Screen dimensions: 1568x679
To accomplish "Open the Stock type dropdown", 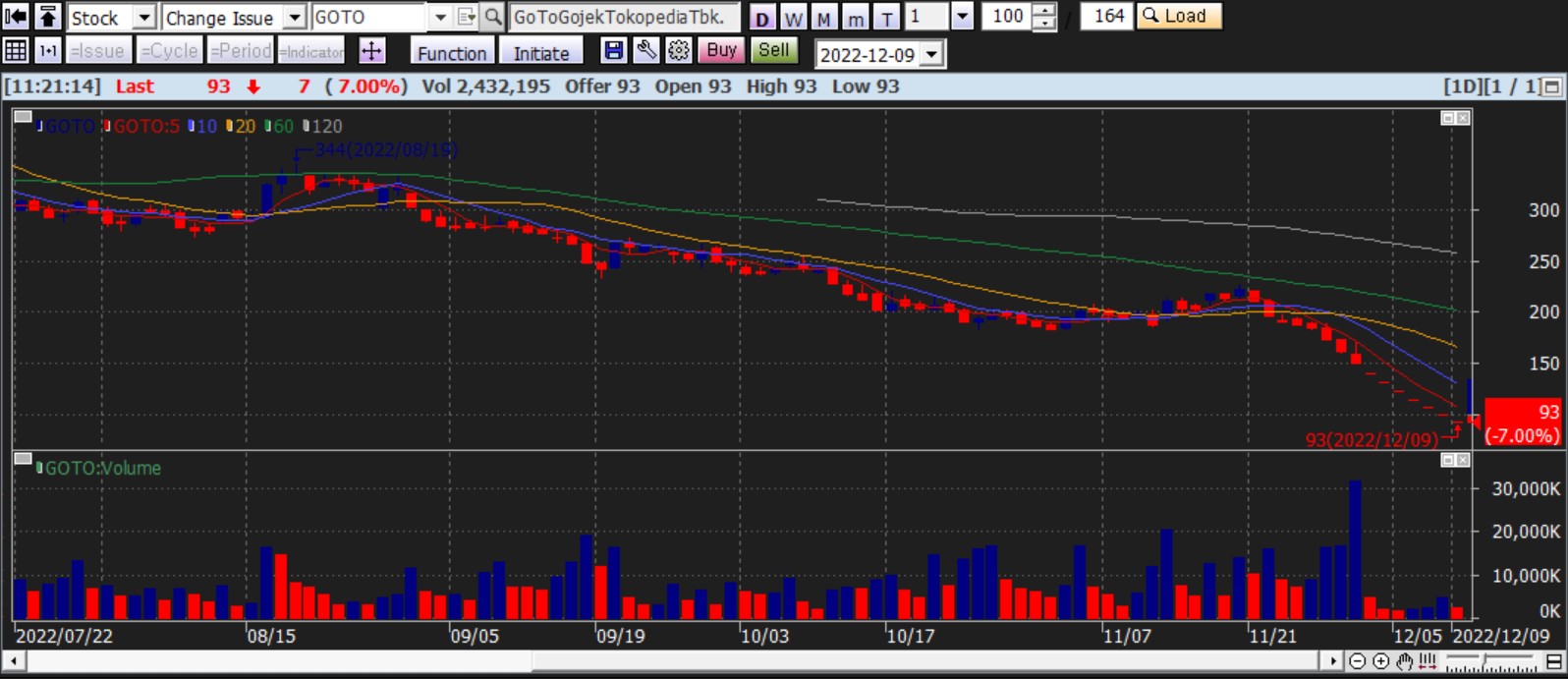I will 144,18.
